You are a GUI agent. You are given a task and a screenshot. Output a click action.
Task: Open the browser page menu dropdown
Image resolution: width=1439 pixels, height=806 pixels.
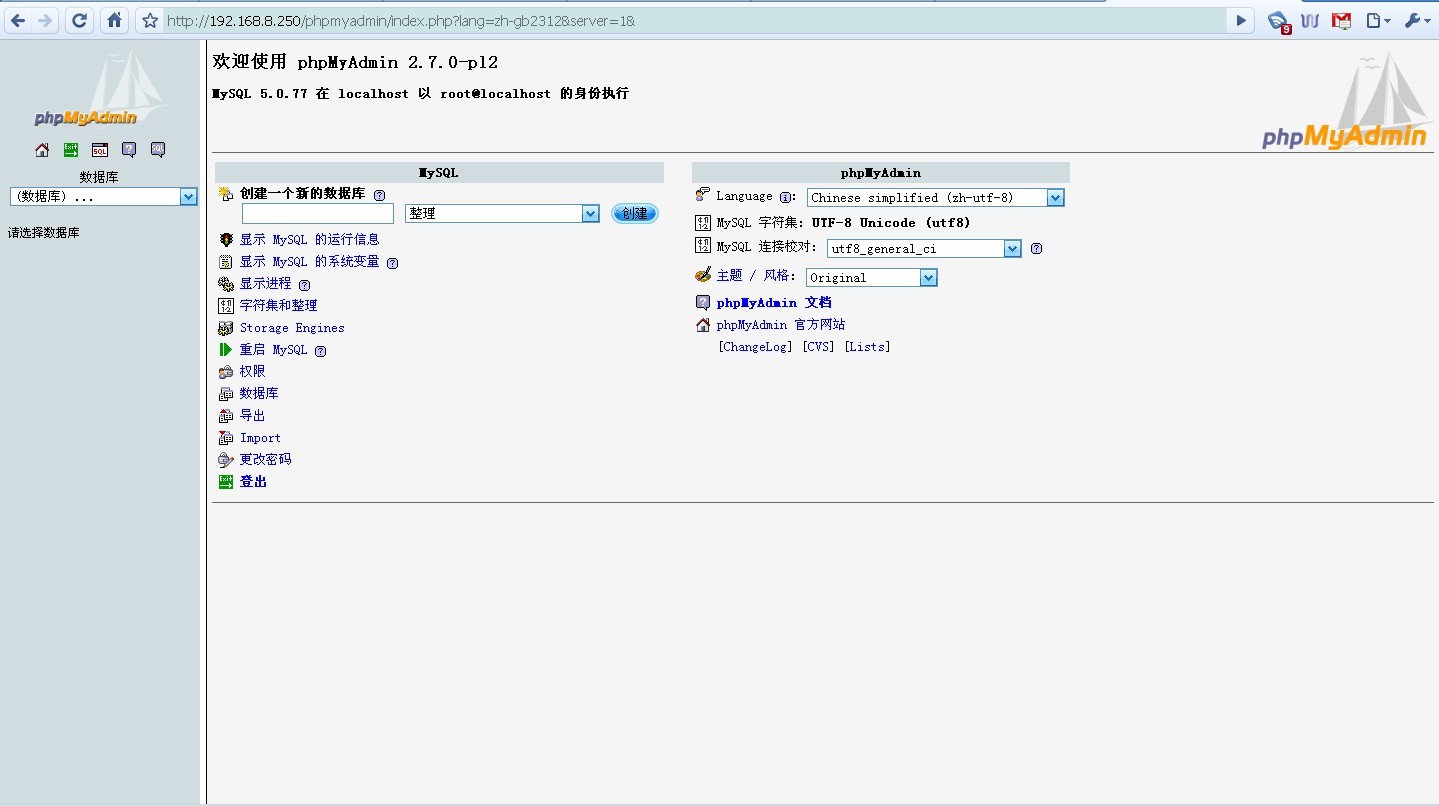[1378, 20]
